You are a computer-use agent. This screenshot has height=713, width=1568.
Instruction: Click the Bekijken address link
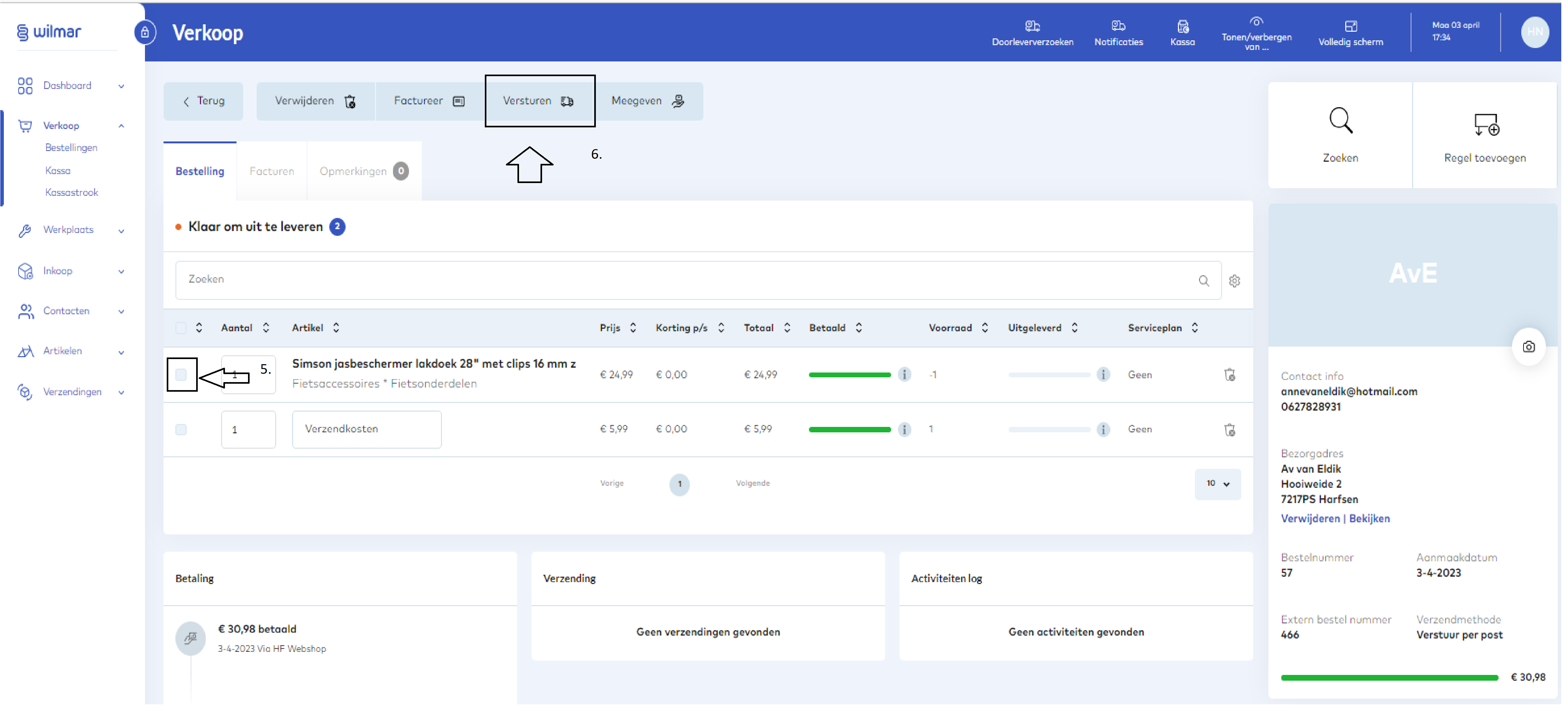coord(1375,520)
